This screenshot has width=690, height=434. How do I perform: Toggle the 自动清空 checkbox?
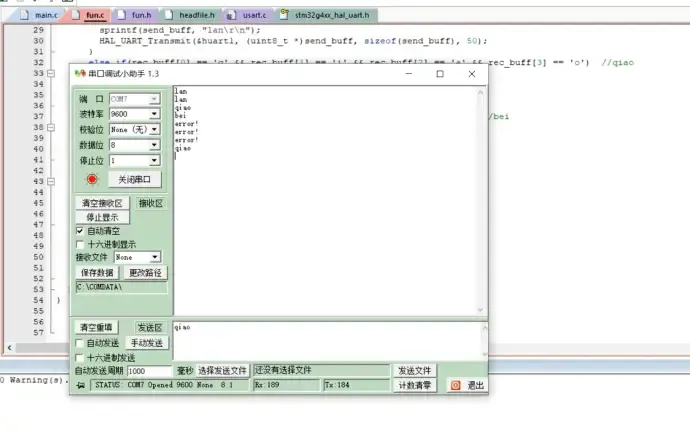pos(81,231)
